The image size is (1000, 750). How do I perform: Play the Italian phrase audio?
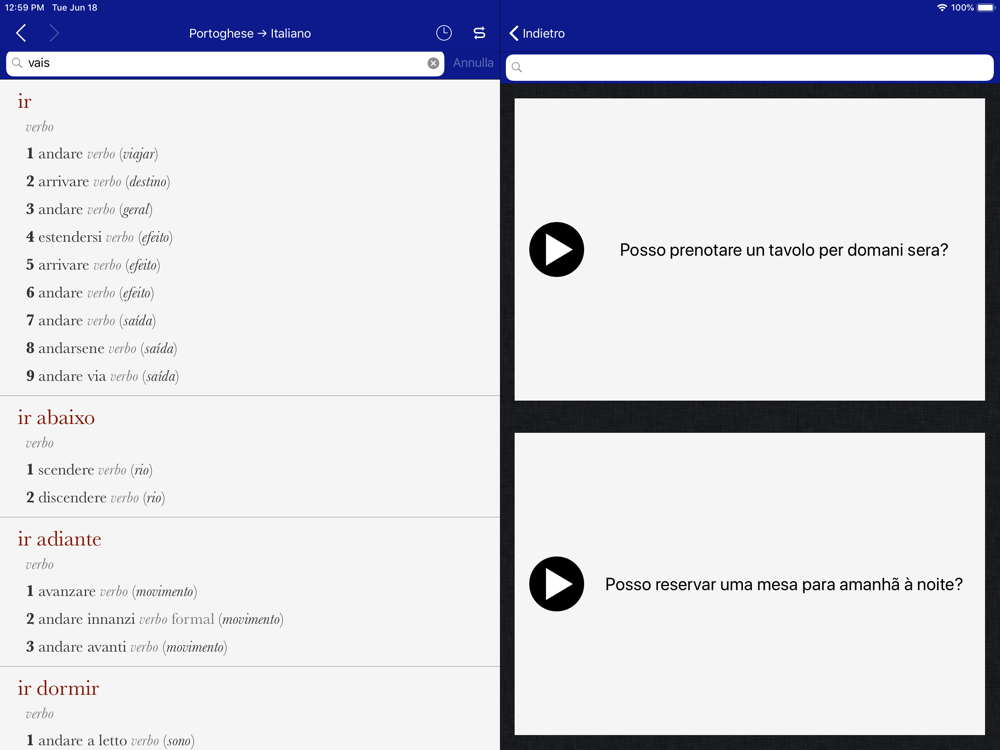(556, 249)
